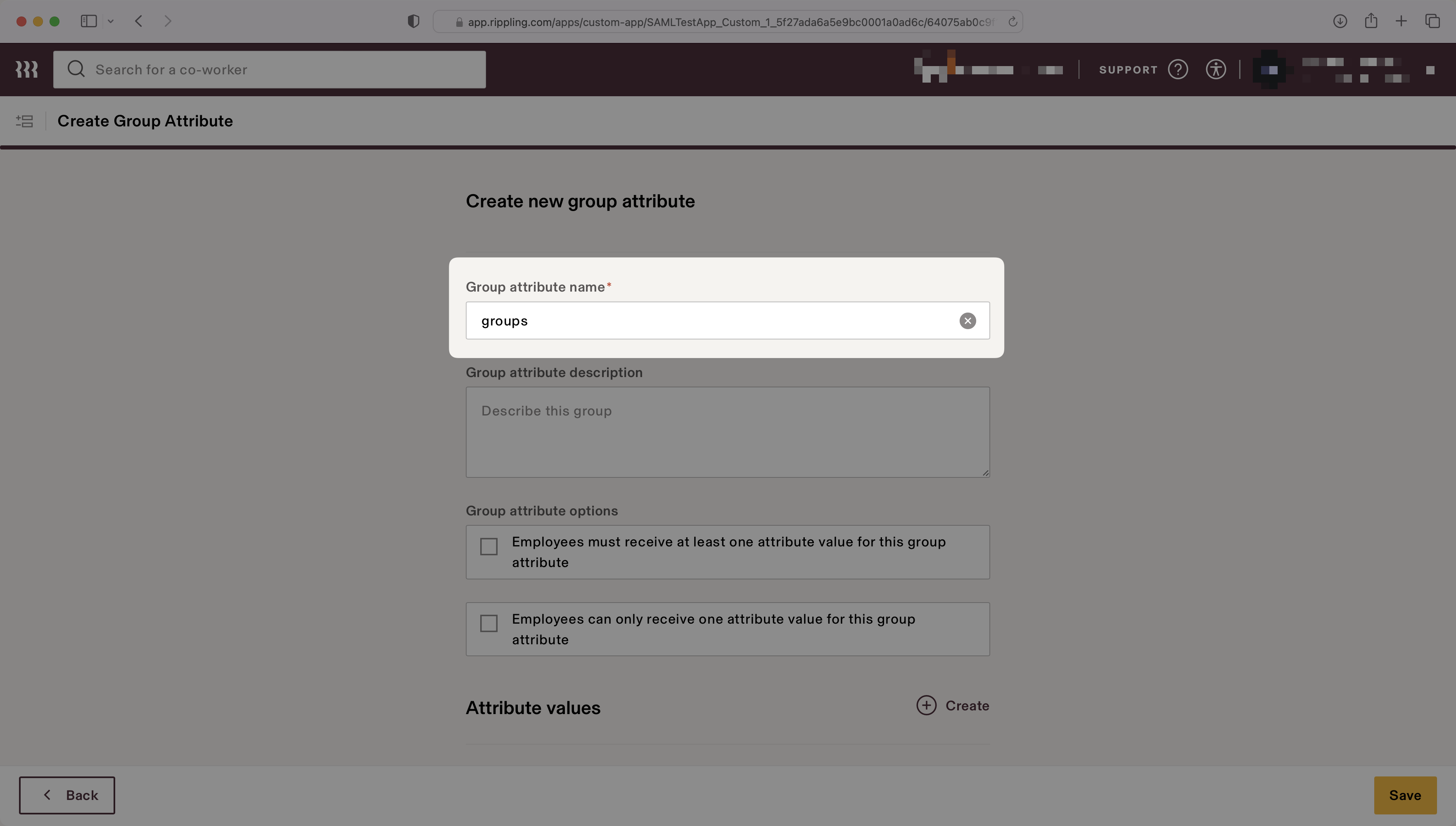Toggle the navigation sidebar menu icon
Screen dimensions: 1456x826
point(24,121)
